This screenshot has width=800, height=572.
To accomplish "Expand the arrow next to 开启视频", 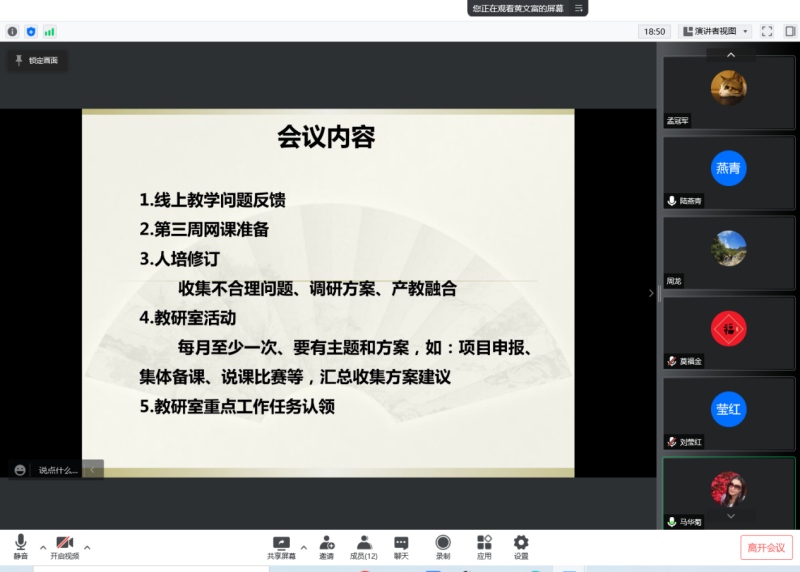I will (x=87, y=547).
